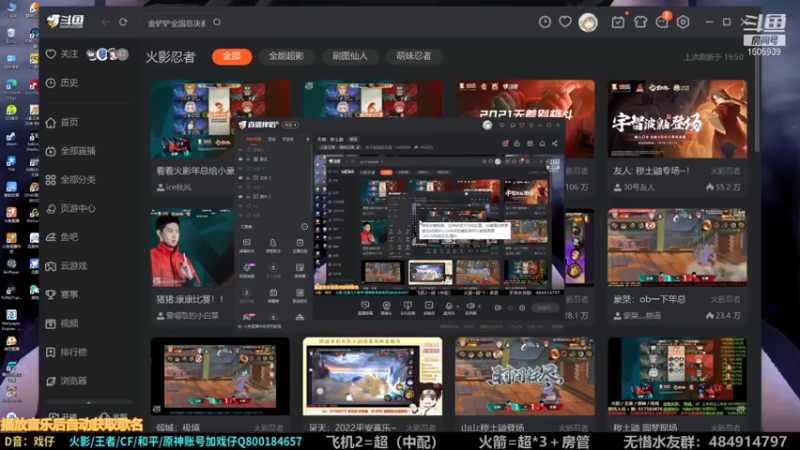Collapse sidebar with bottom caret arrow
Screen dimensions: 800x450
(89, 403)
